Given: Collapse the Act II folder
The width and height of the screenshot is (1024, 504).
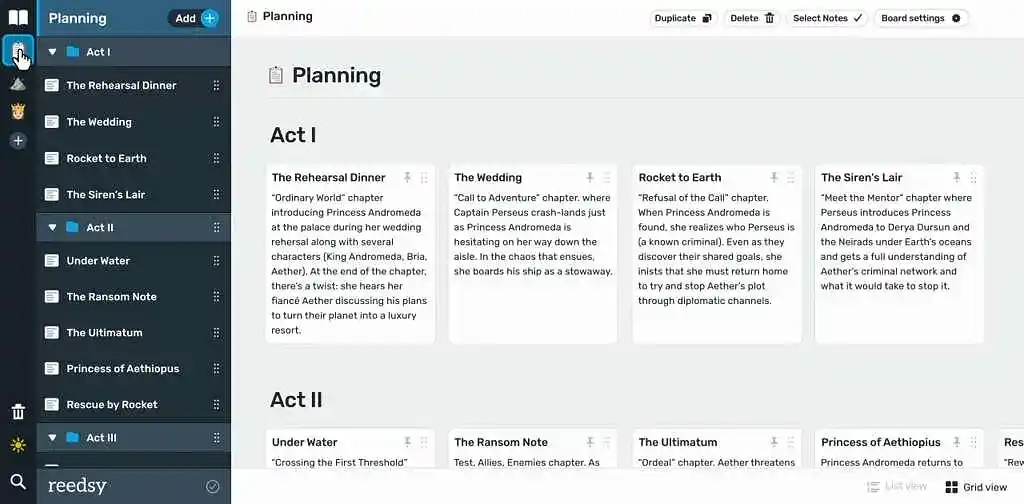Looking at the screenshot, I should click(x=53, y=228).
